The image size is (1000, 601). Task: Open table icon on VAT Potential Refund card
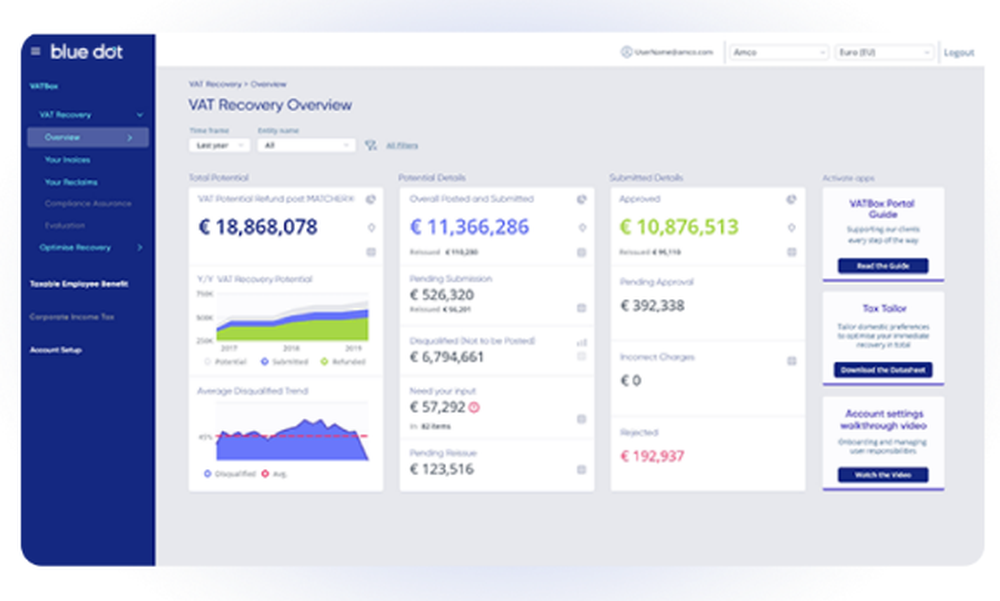pos(371,252)
